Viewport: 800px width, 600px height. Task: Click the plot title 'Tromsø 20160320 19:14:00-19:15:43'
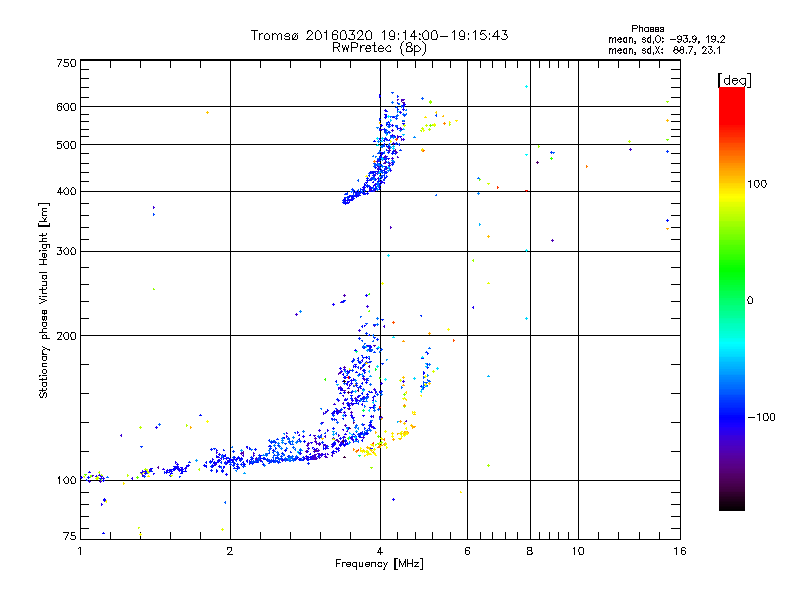pyautogui.click(x=379, y=35)
